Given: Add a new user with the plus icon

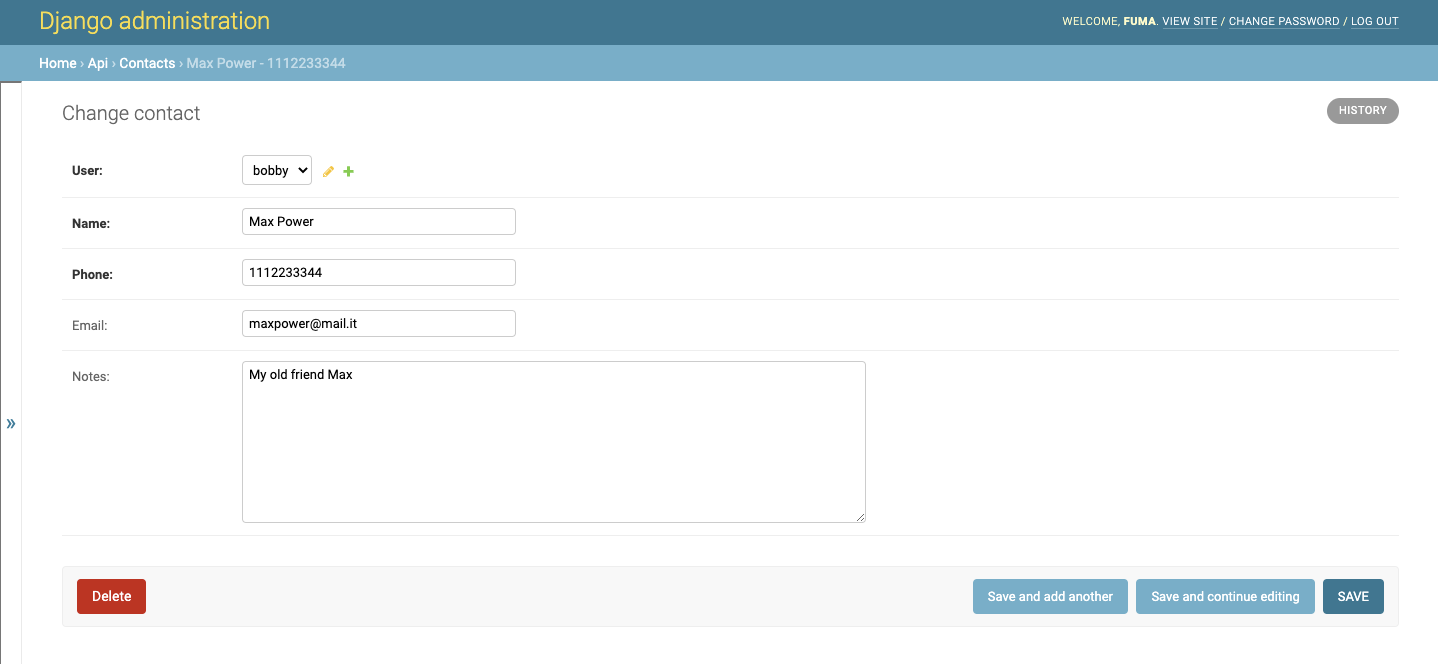Looking at the screenshot, I should (348, 170).
